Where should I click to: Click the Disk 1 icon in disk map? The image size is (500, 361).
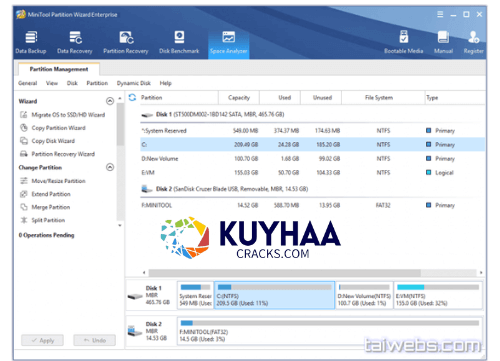point(135,296)
